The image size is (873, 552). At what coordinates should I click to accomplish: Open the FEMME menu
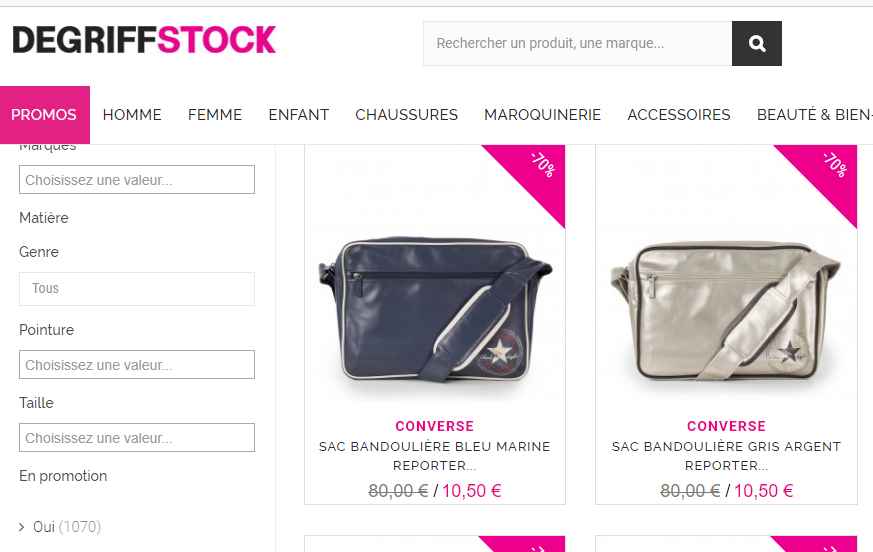(215, 115)
